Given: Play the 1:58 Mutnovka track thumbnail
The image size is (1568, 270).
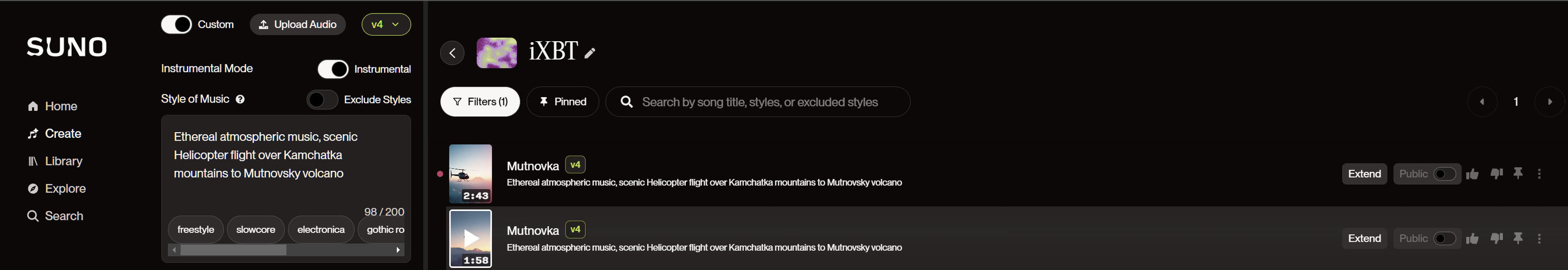Looking at the screenshot, I should click(x=470, y=238).
